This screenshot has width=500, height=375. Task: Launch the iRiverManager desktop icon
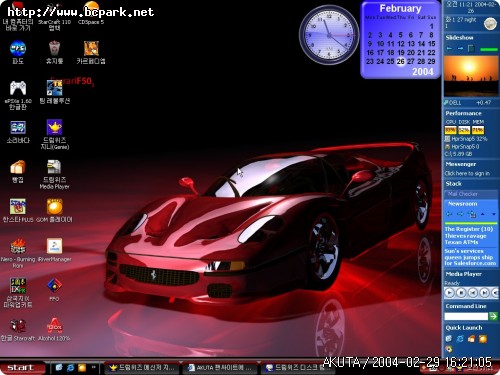point(54,250)
